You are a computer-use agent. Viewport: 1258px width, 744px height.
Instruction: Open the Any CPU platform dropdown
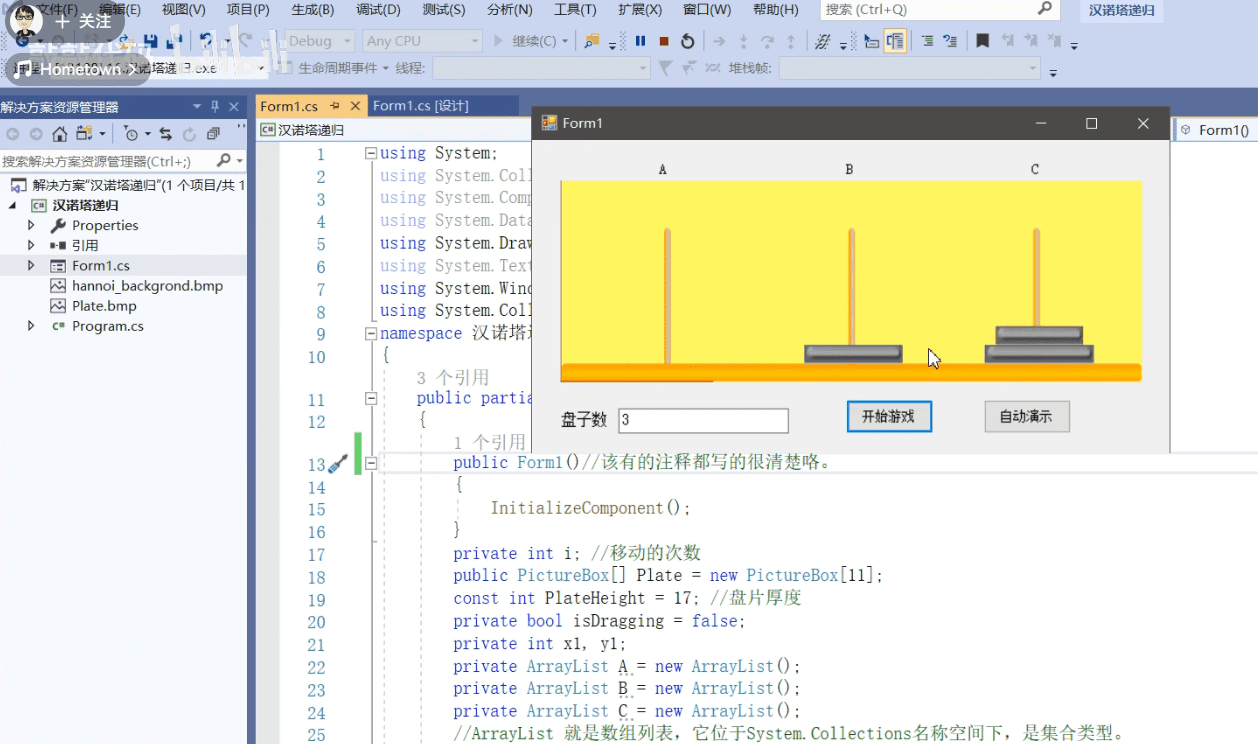click(x=422, y=41)
